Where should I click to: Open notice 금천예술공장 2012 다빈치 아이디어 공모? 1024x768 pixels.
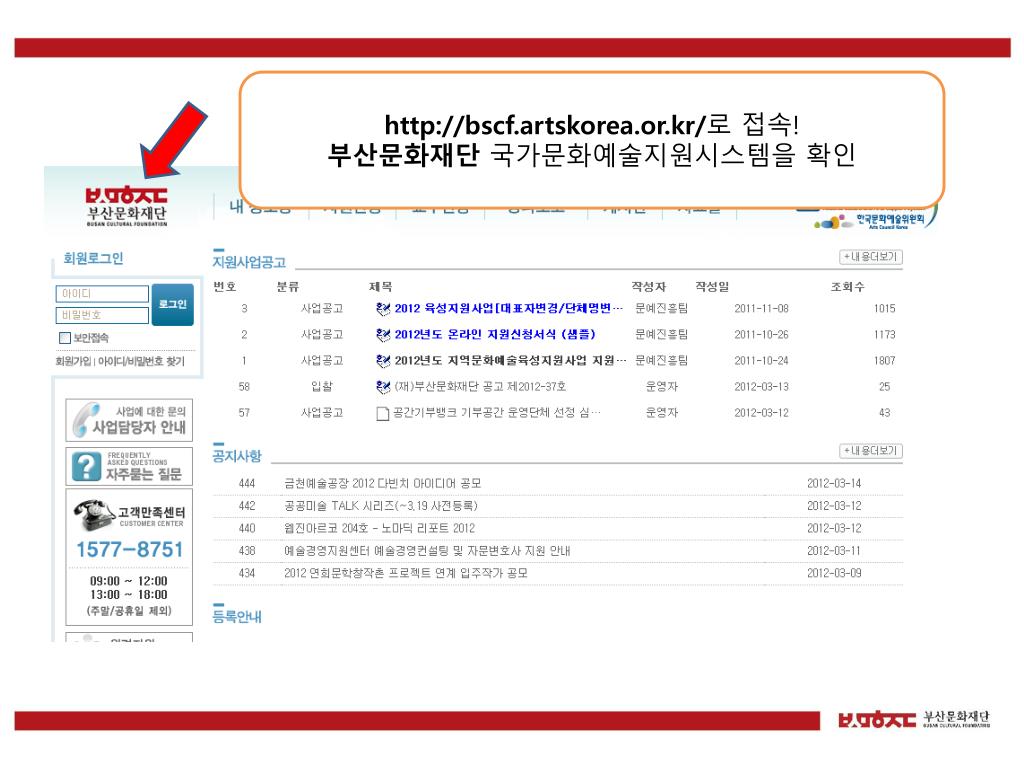(x=383, y=483)
